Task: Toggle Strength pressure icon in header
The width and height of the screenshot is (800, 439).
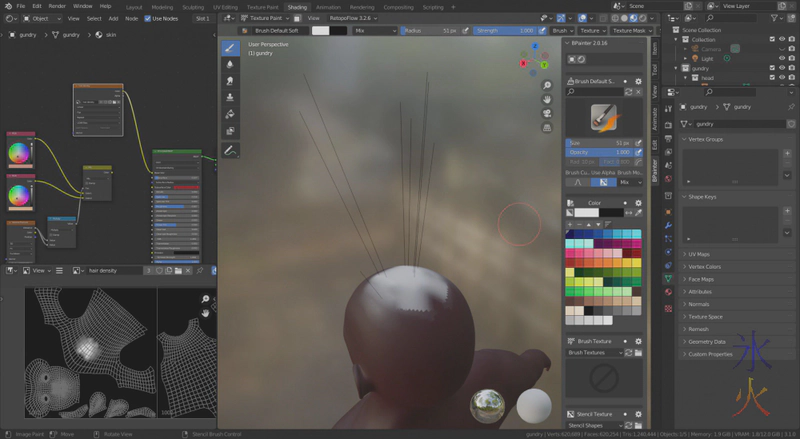Action: click(542, 31)
